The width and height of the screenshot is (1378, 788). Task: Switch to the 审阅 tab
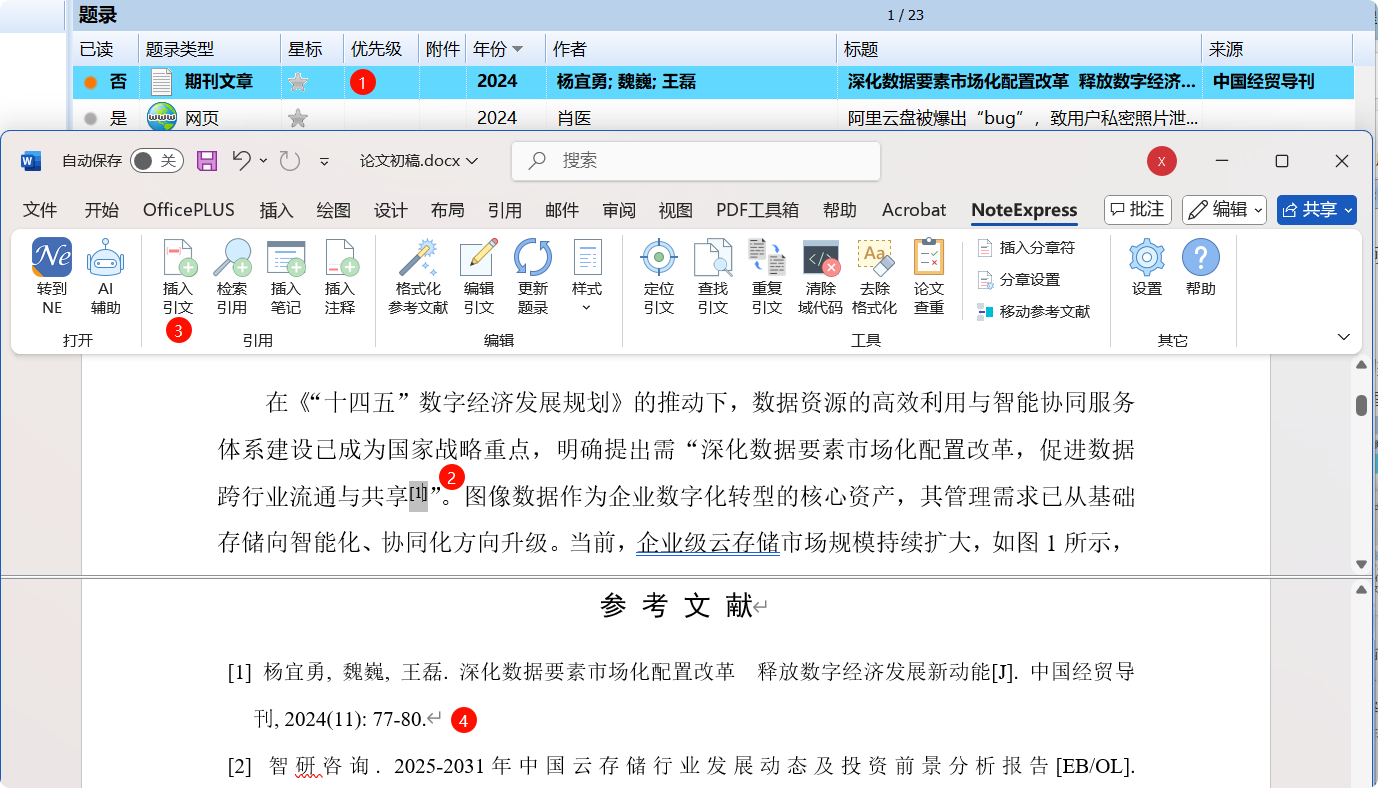619,210
